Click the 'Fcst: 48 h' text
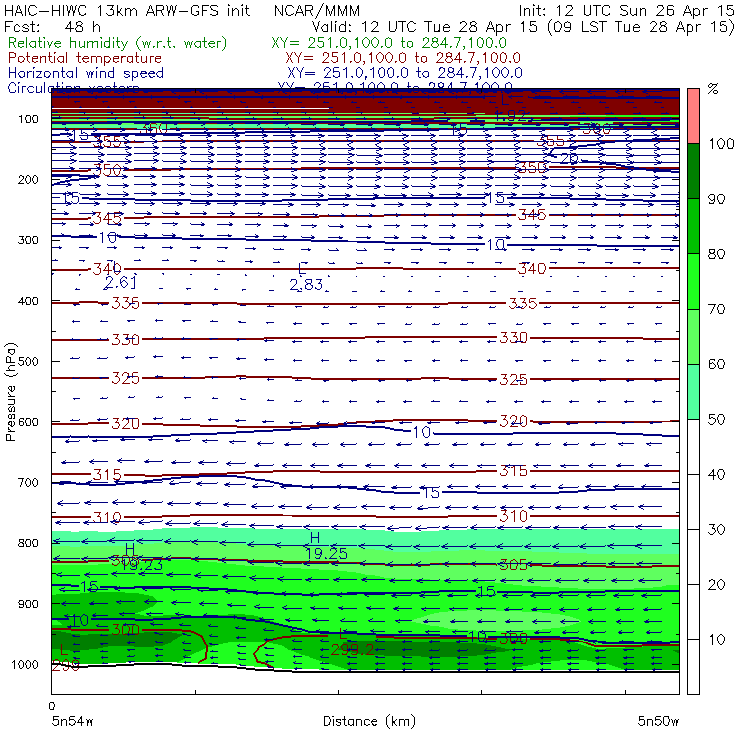Screen dimensions: 740x740 point(52,27)
